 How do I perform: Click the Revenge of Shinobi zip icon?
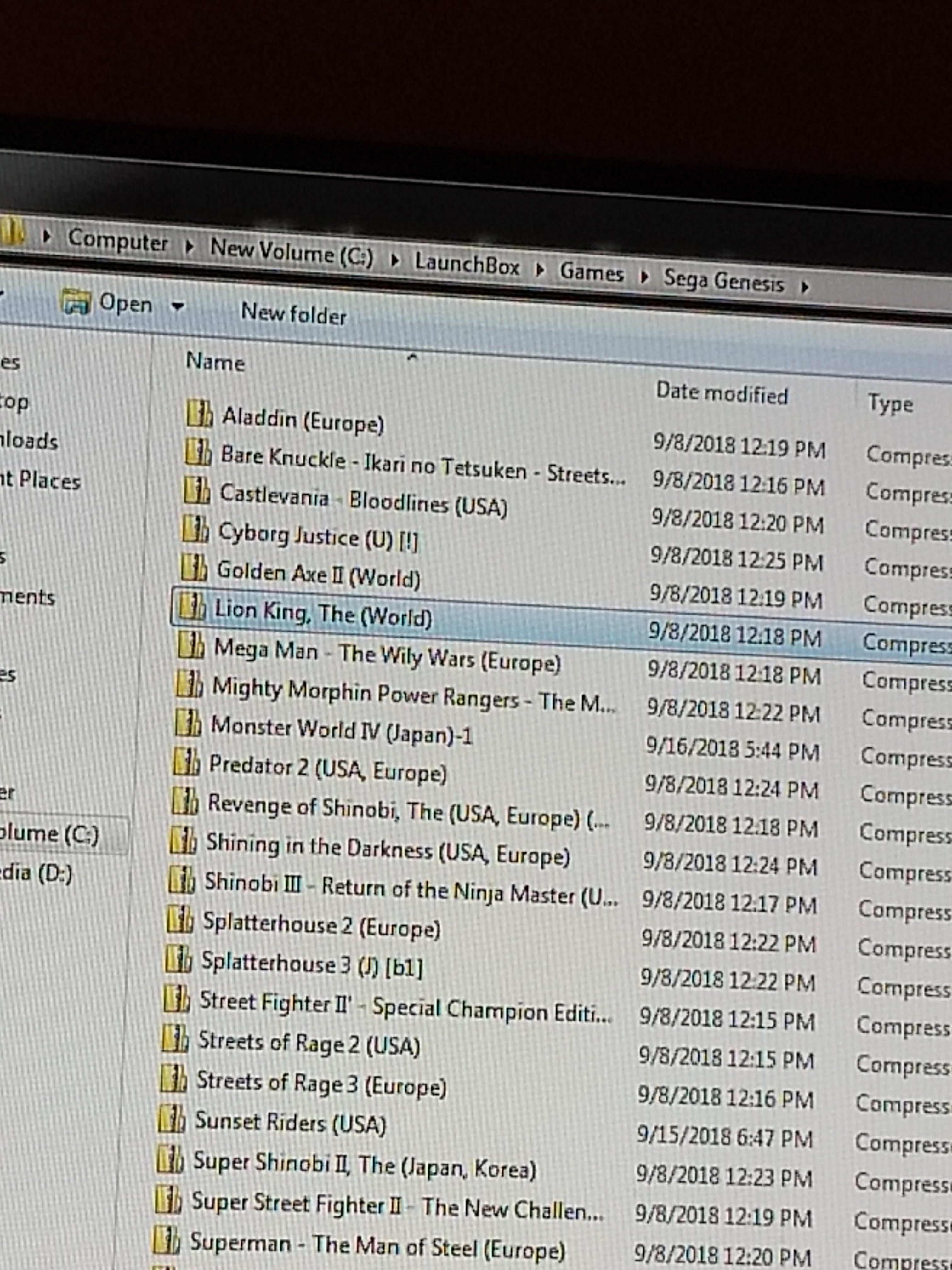pyautogui.click(x=185, y=802)
